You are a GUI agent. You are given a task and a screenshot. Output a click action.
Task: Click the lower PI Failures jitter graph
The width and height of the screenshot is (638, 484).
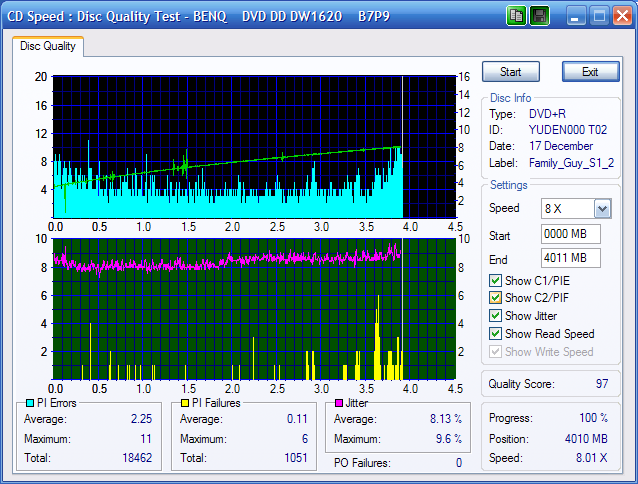click(x=254, y=309)
